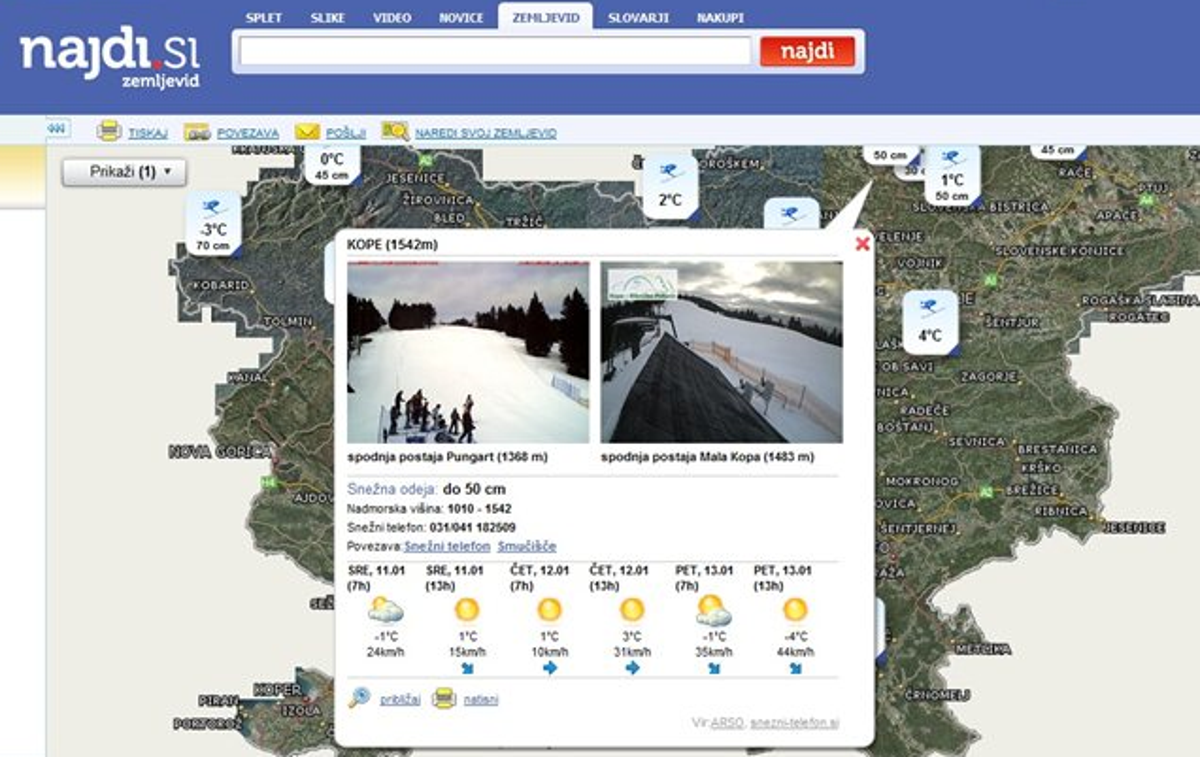Screen dimensions: 1200x757
Task: Click the POŠLJI link
Action: click(x=346, y=133)
